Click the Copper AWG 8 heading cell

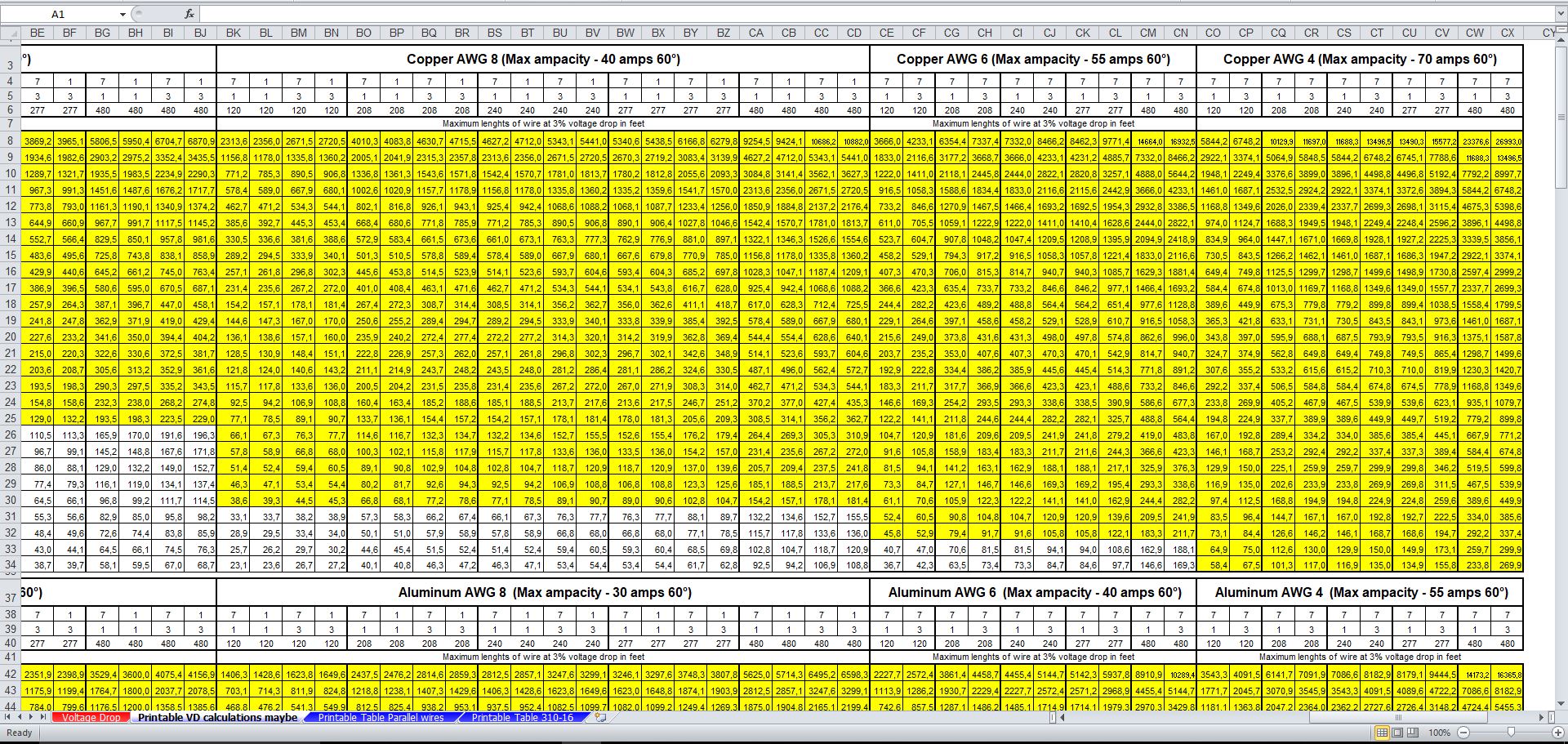coord(543,59)
